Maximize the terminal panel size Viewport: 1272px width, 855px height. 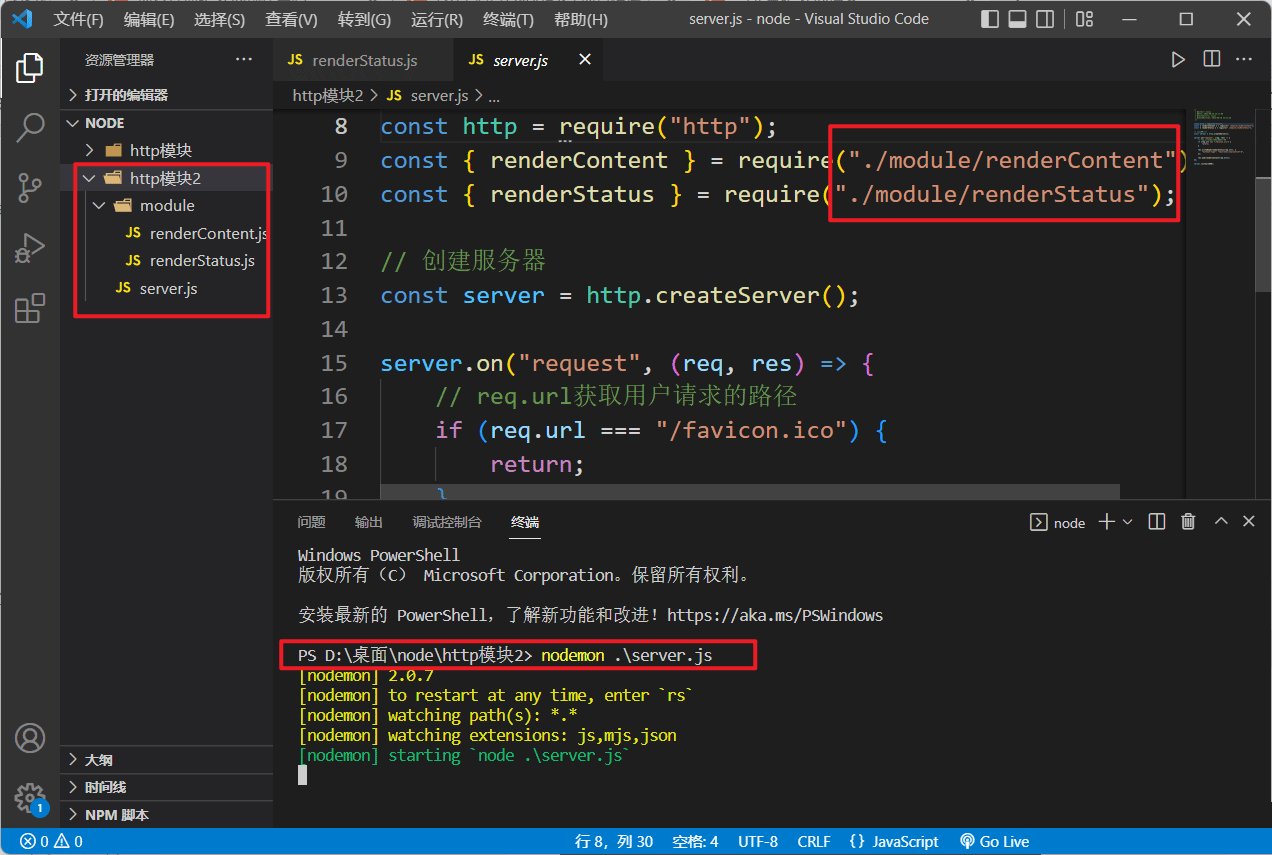(1220, 521)
